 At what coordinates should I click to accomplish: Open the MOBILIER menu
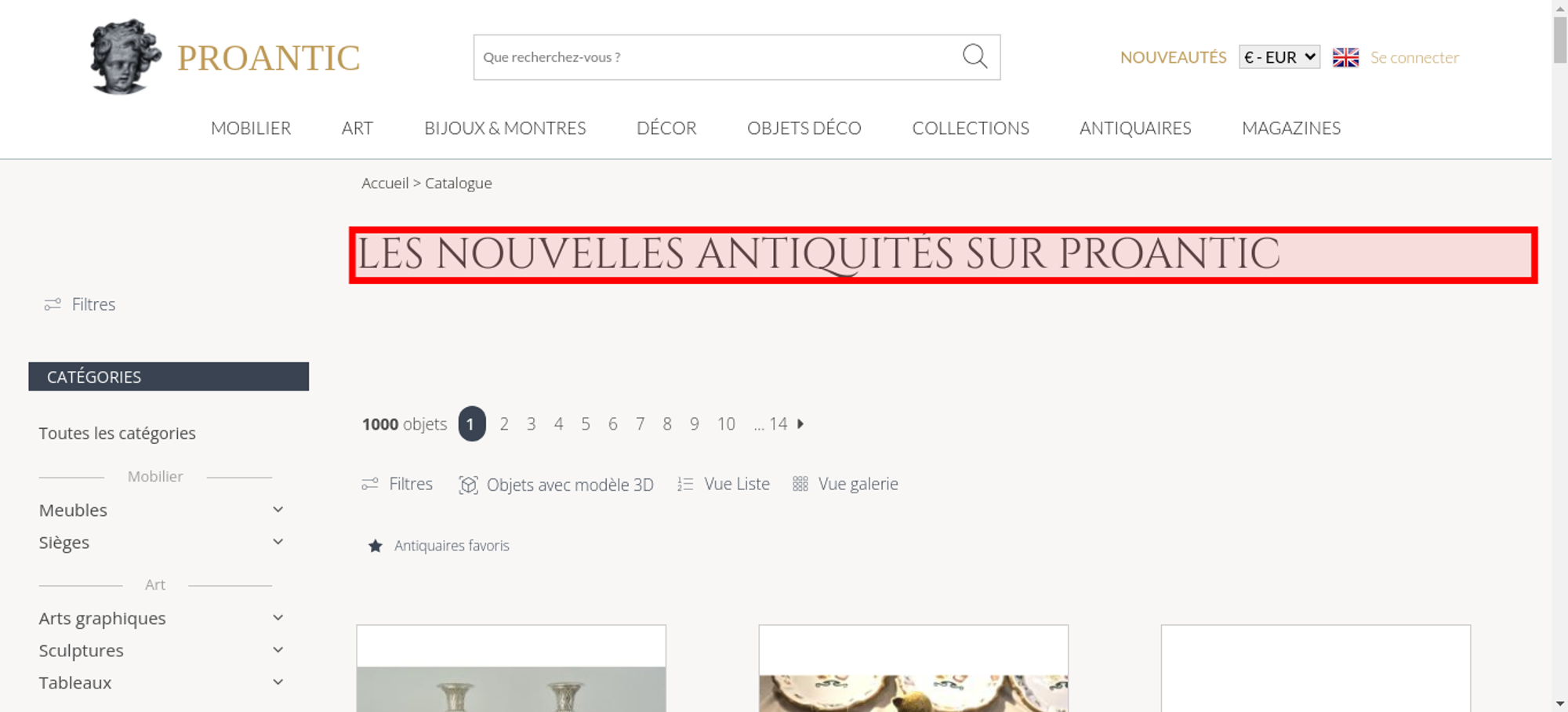[251, 128]
